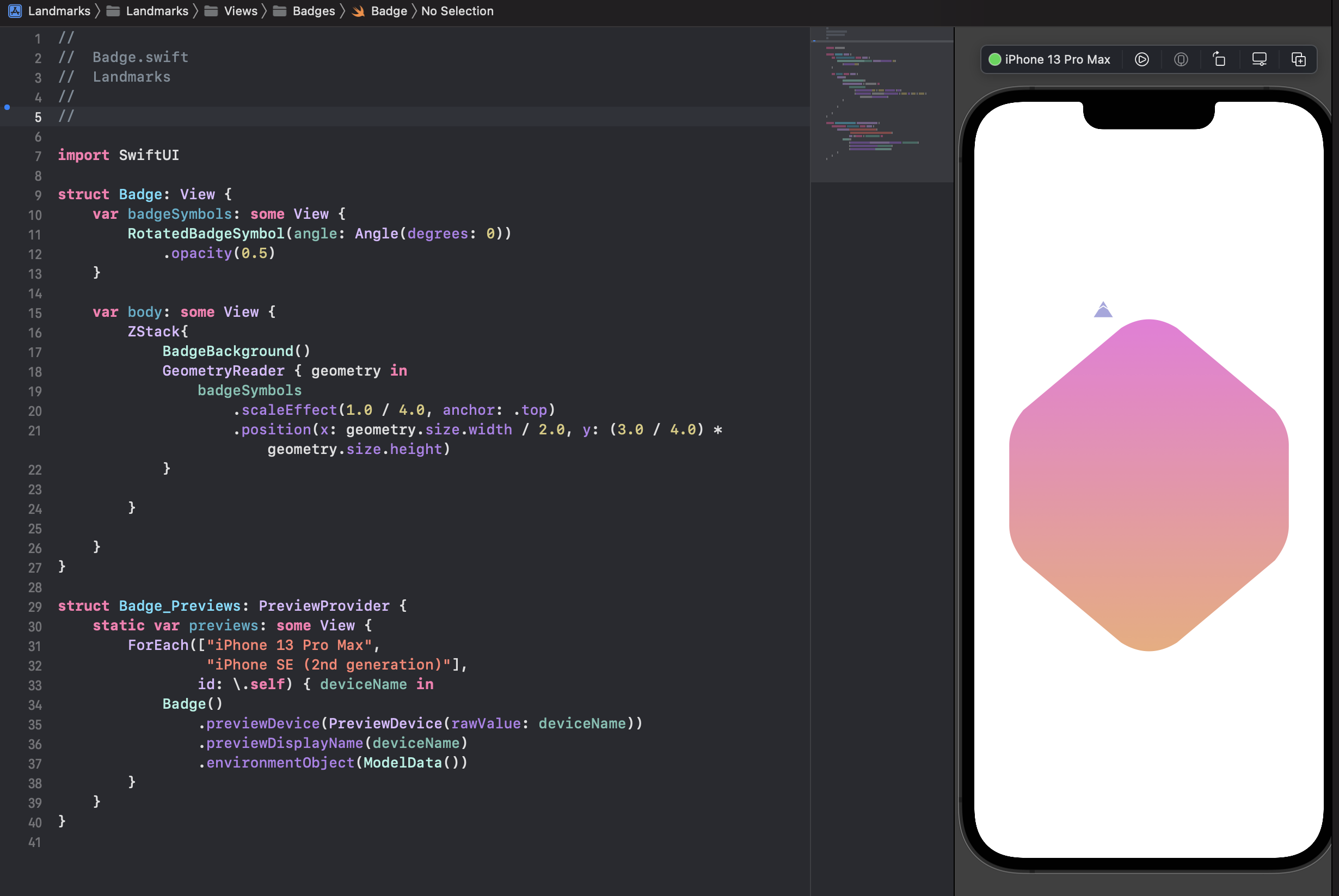The width and height of the screenshot is (1339, 896).
Task: Toggle the breakpoint on line 5
Action: tap(7, 107)
